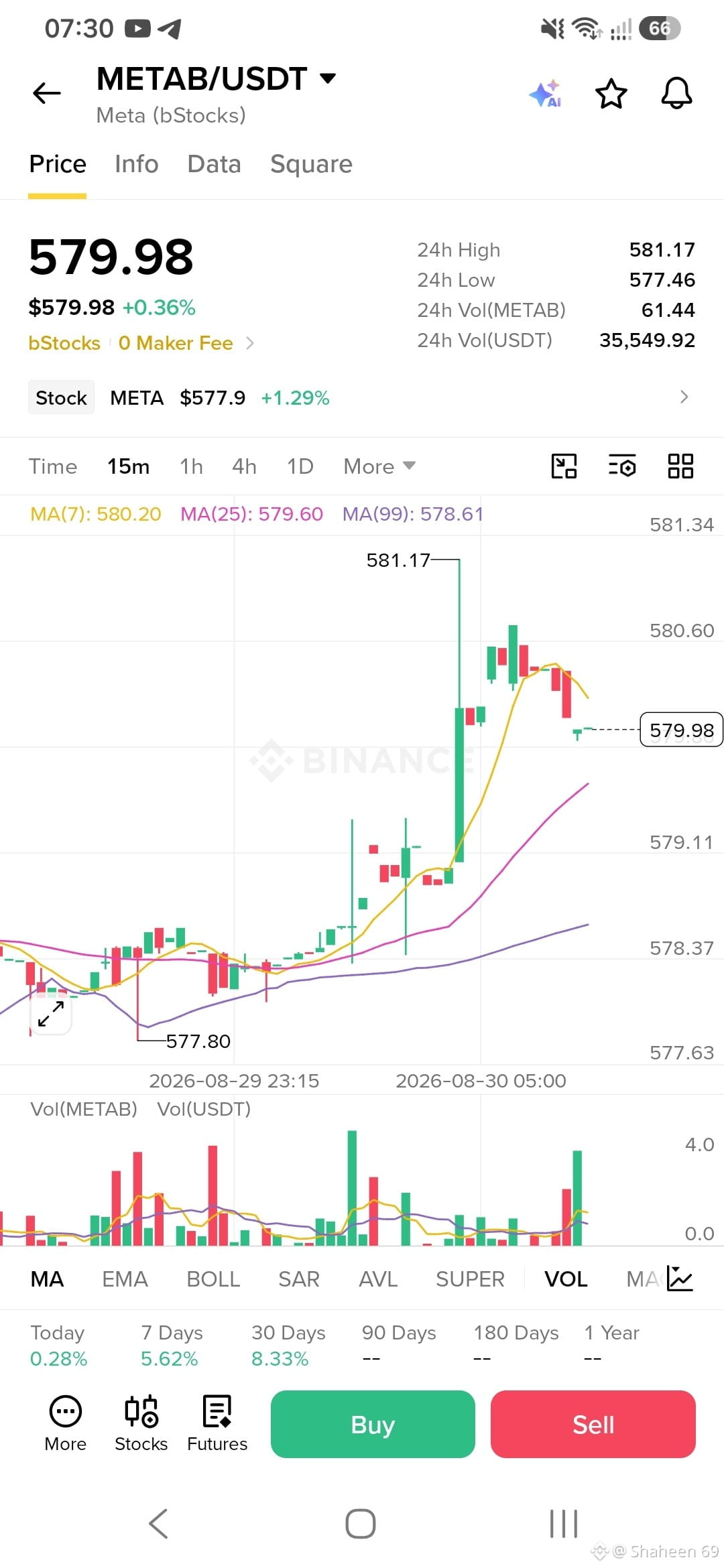Expand chart to fullscreen
724x1568 pixels.
pos(51,1014)
